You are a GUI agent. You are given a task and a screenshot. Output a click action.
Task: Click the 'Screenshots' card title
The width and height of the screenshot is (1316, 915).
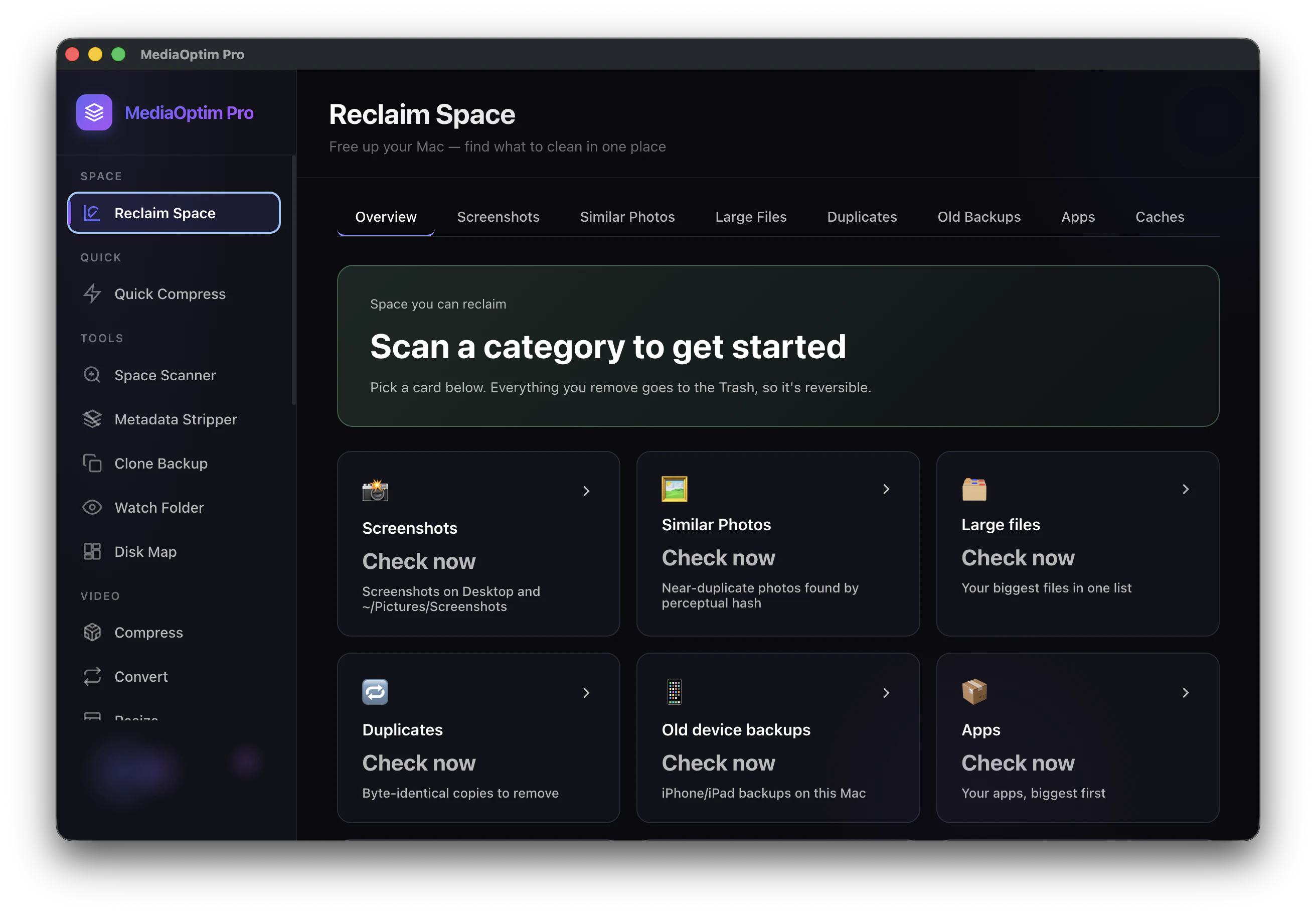[409, 528]
